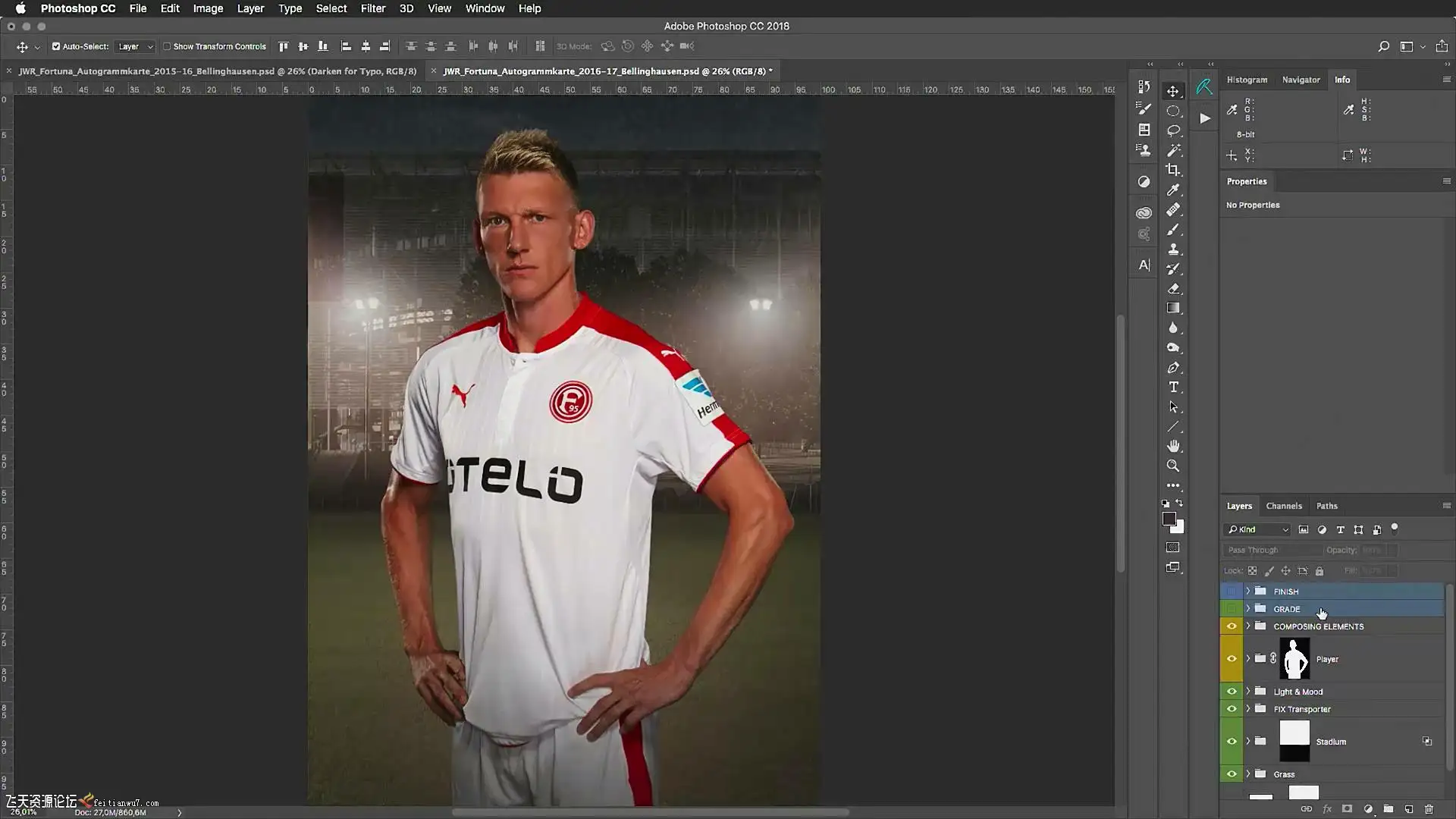This screenshot has height=819, width=1456.
Task: Open the Auto-Select Layer dropdown
Action: [x=135, y=46]
